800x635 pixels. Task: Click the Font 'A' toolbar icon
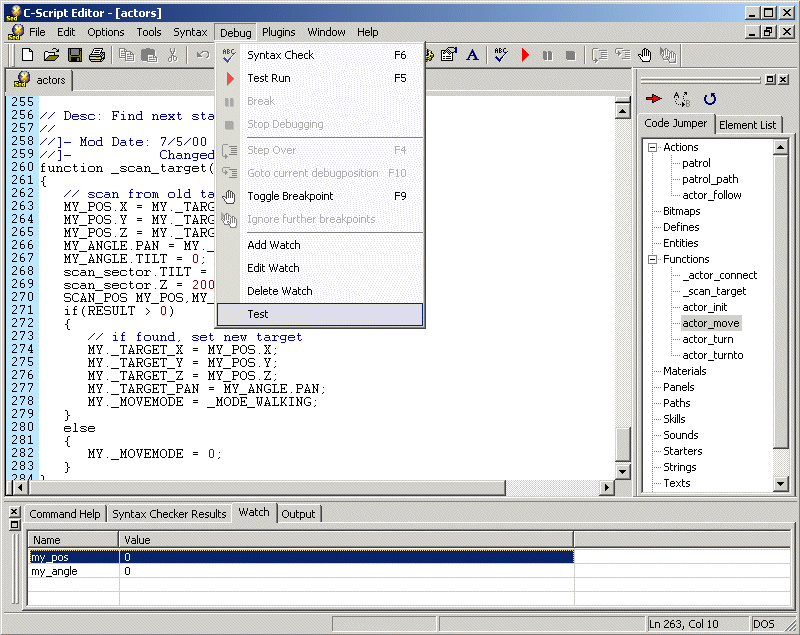click(472, 55)
